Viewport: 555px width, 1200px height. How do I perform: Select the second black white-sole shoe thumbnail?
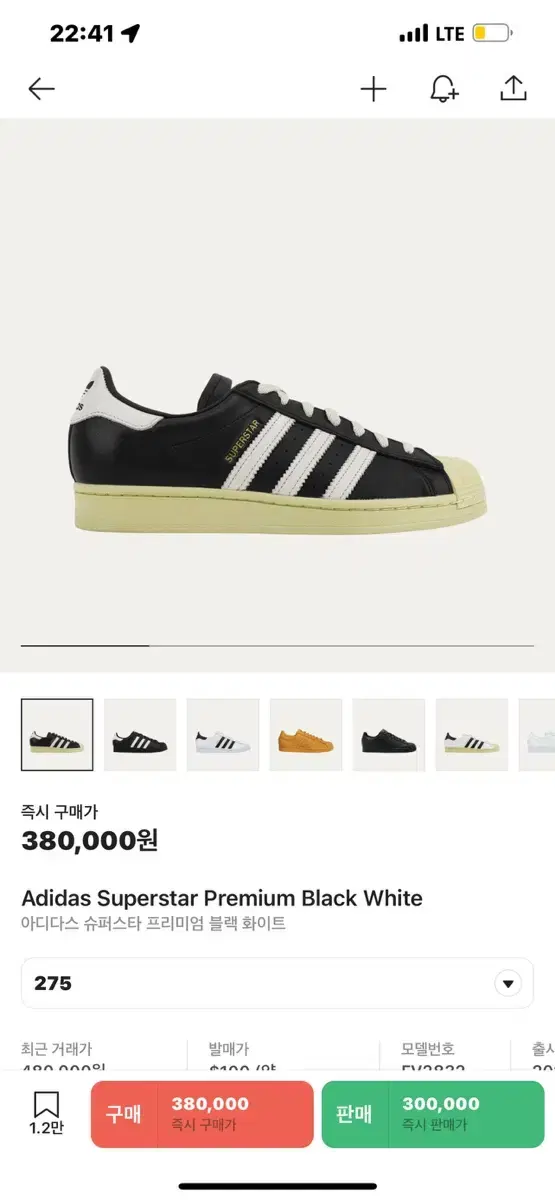coord(140,735)
